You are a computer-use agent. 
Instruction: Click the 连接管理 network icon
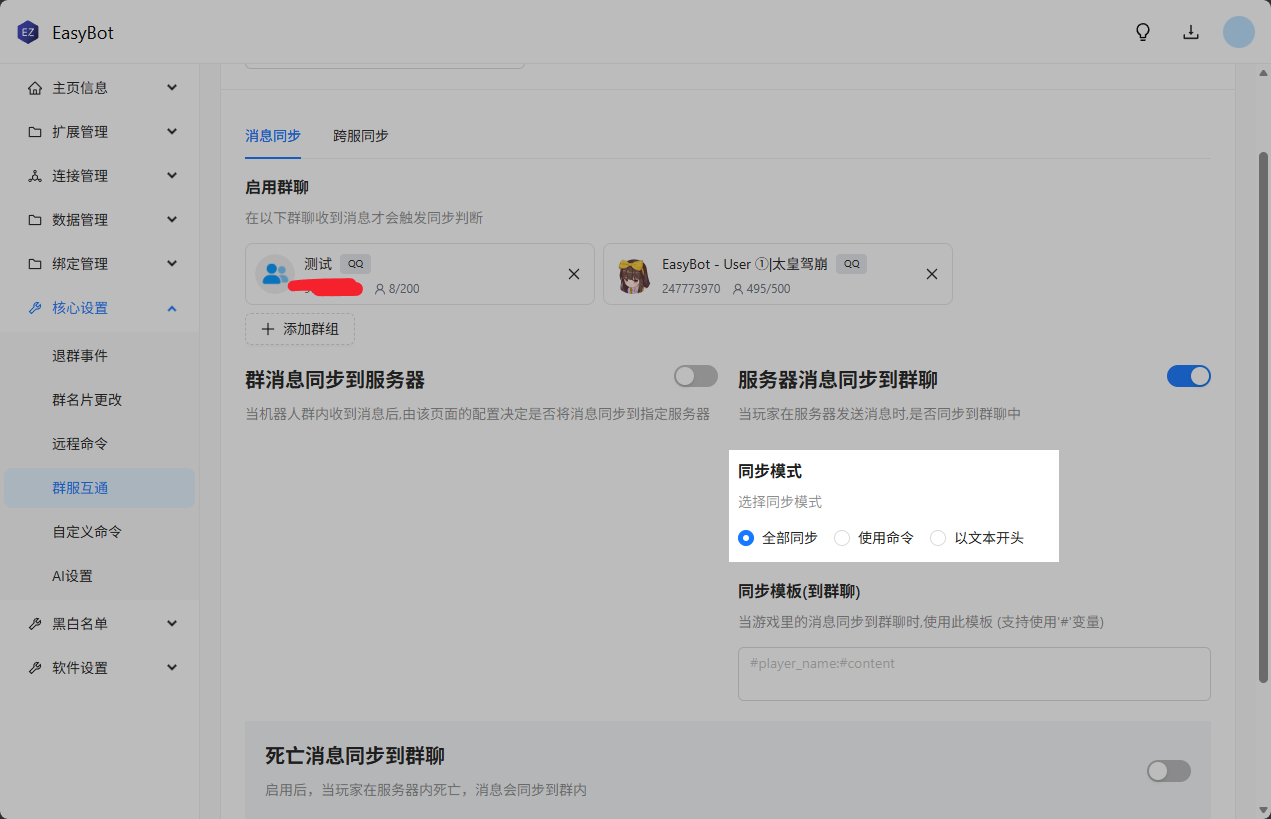tap(35, 176)
